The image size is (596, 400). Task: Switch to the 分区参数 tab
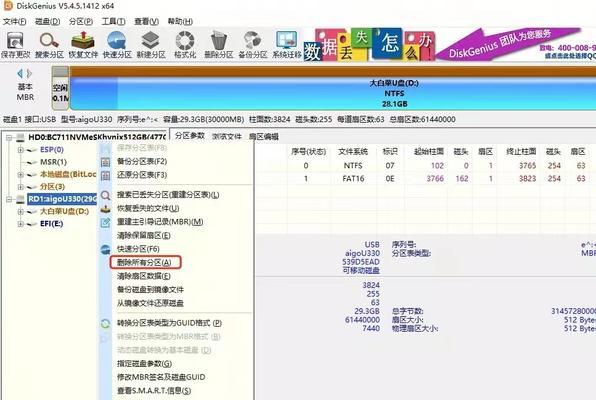tap(190, 136)
